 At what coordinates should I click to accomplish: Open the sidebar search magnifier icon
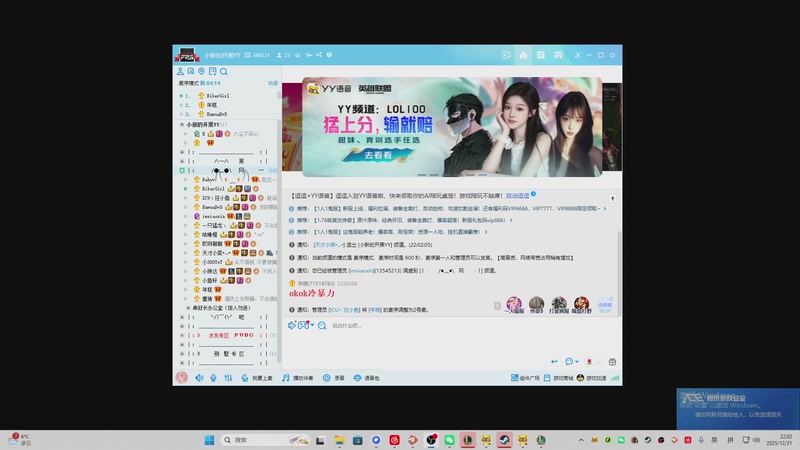(x=224, y=71)
